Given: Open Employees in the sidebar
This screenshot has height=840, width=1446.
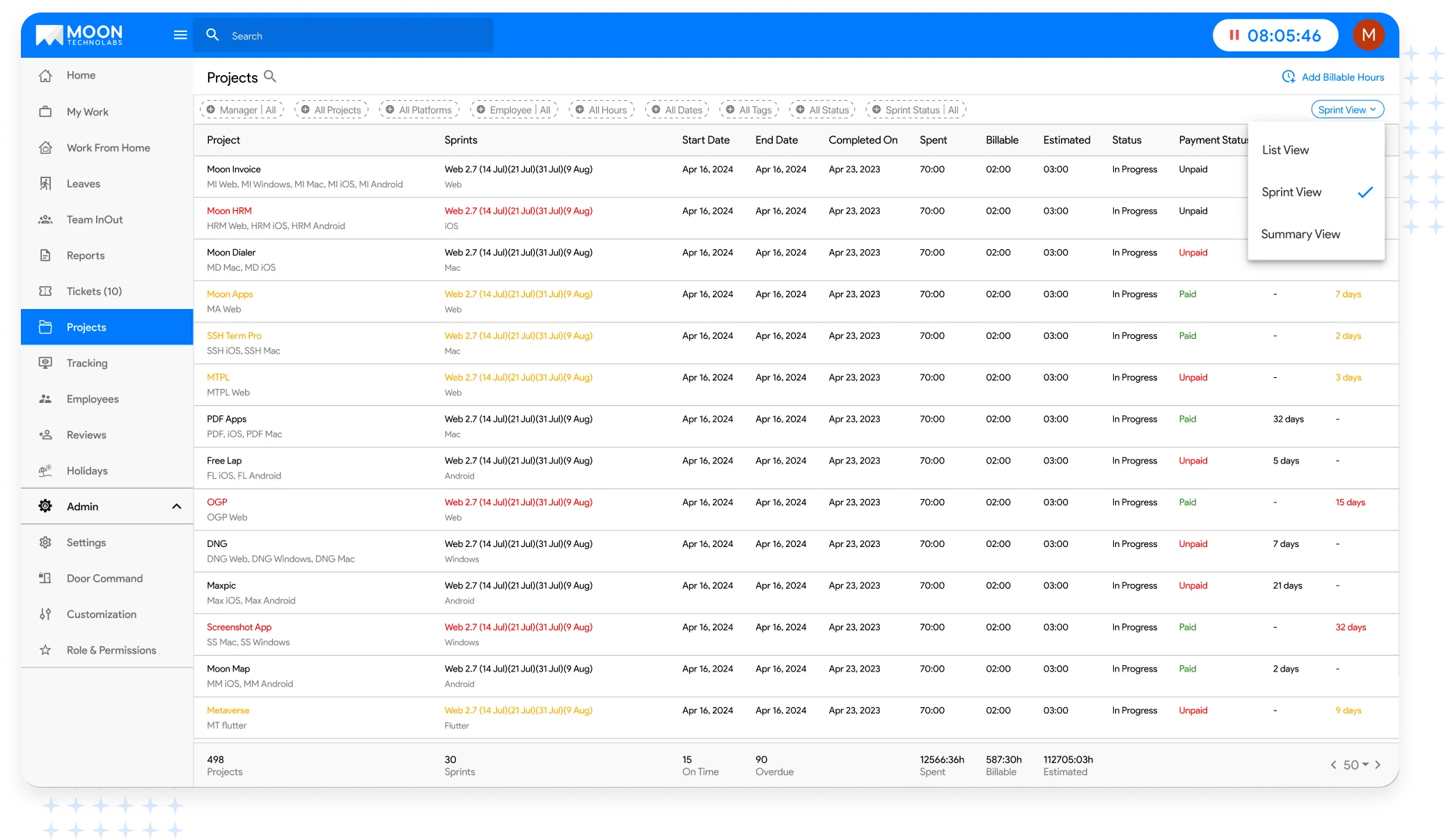Looking at the screenshot, I should click(x=107, y=399).
